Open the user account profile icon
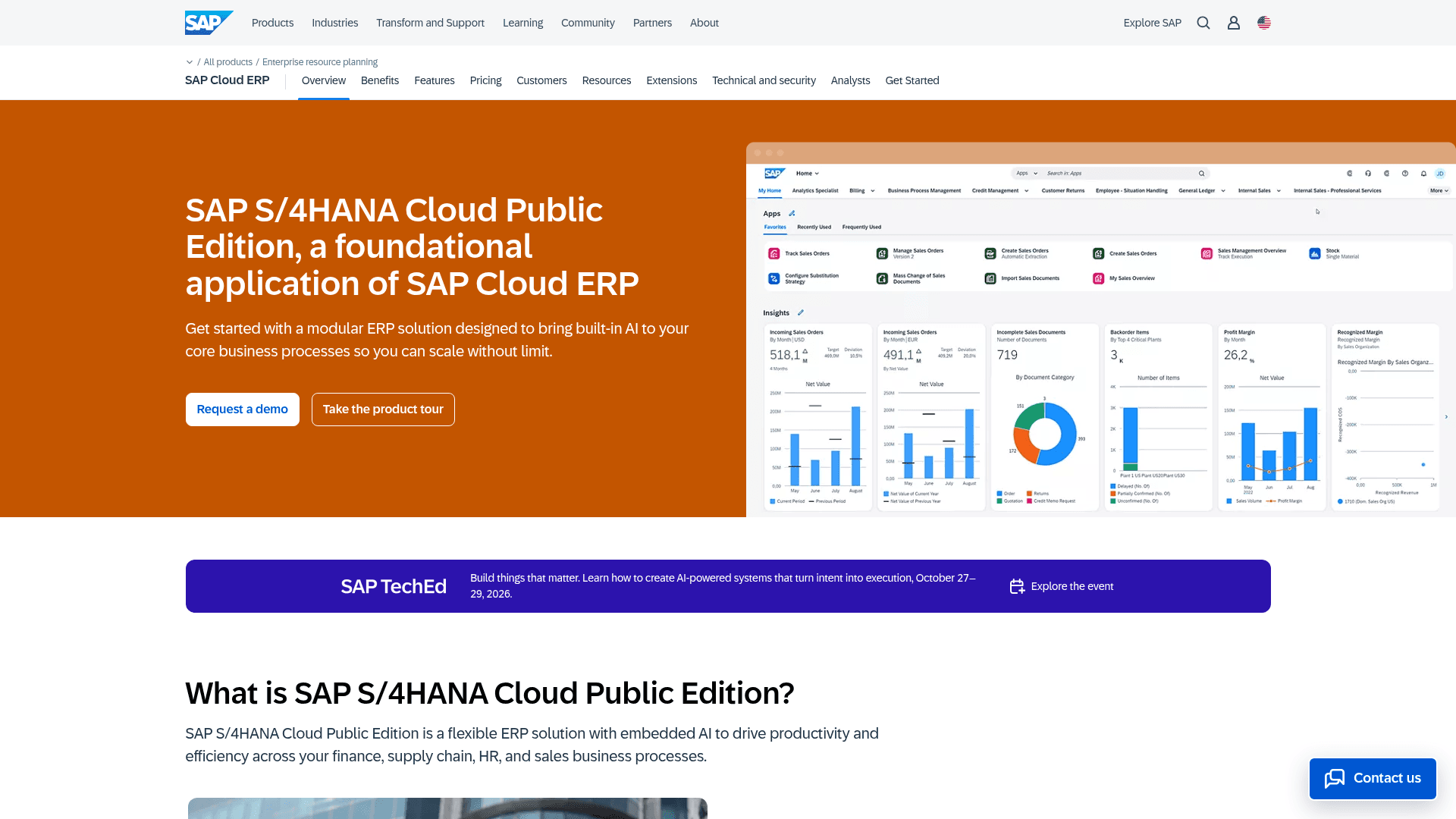The image size is (1456, 819). [x=1234, y=23]
